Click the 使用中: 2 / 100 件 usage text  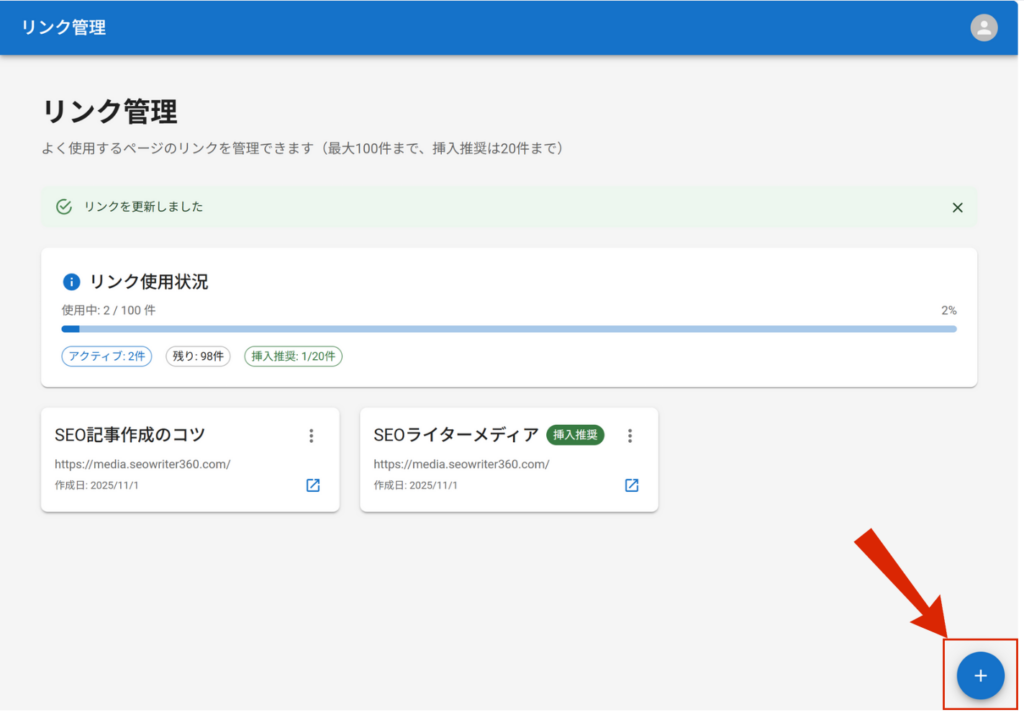click(109, 310)
